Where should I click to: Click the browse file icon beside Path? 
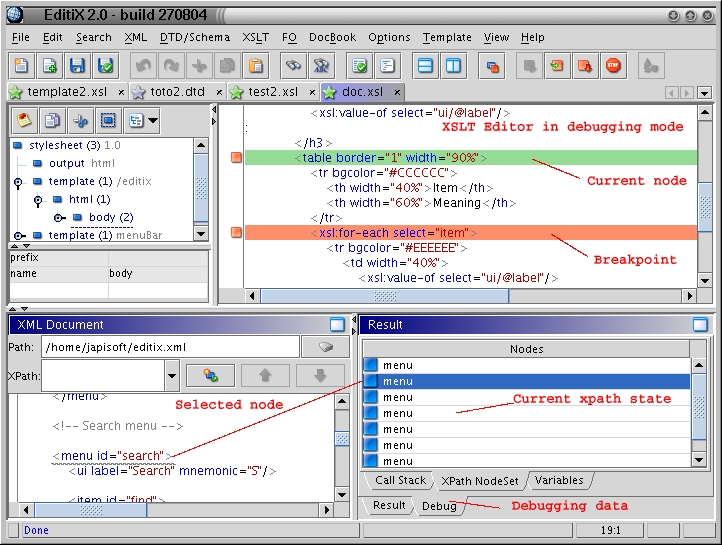coord(326,347)
